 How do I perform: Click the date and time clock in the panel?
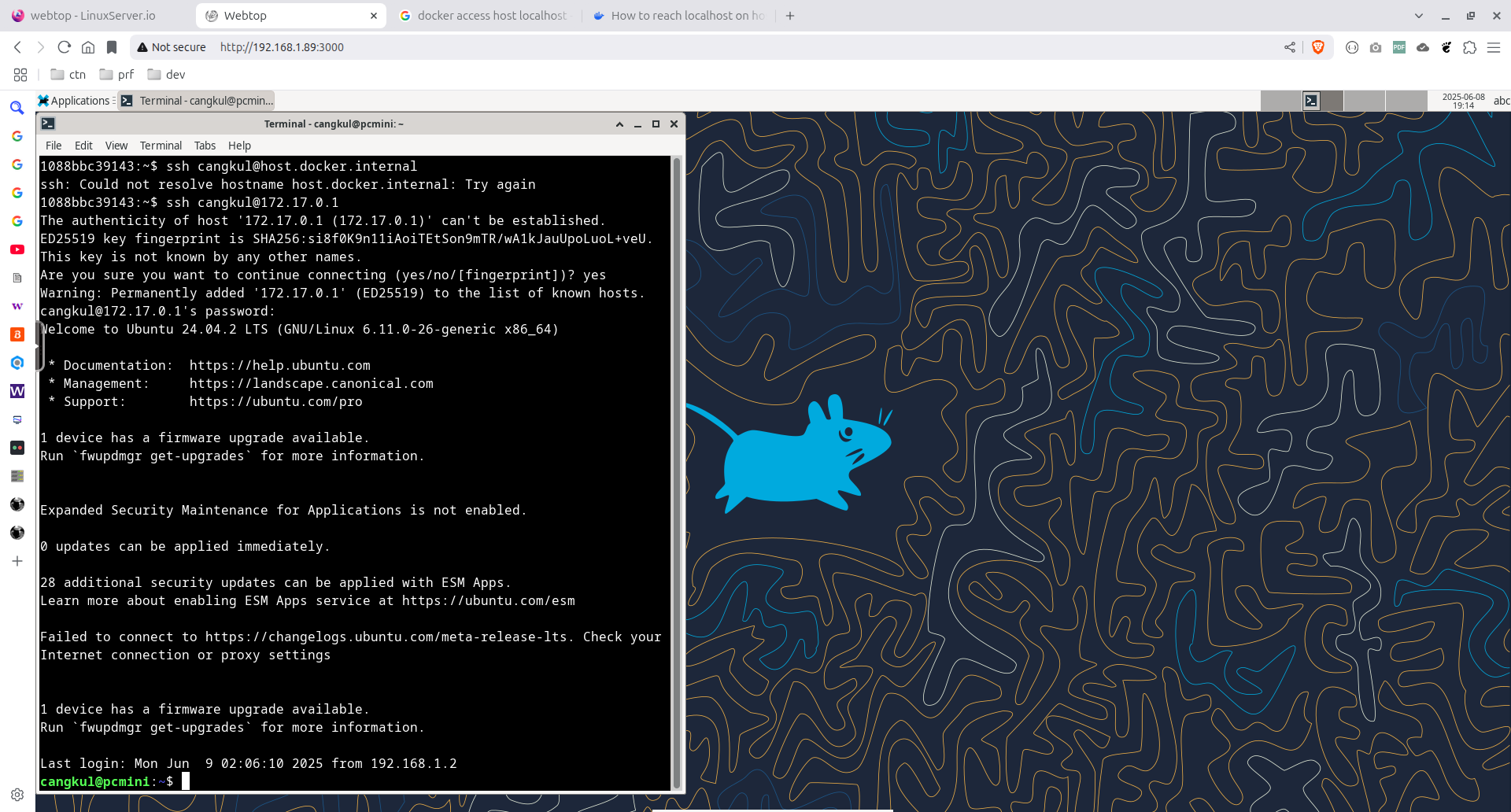tap(1463, 101)
